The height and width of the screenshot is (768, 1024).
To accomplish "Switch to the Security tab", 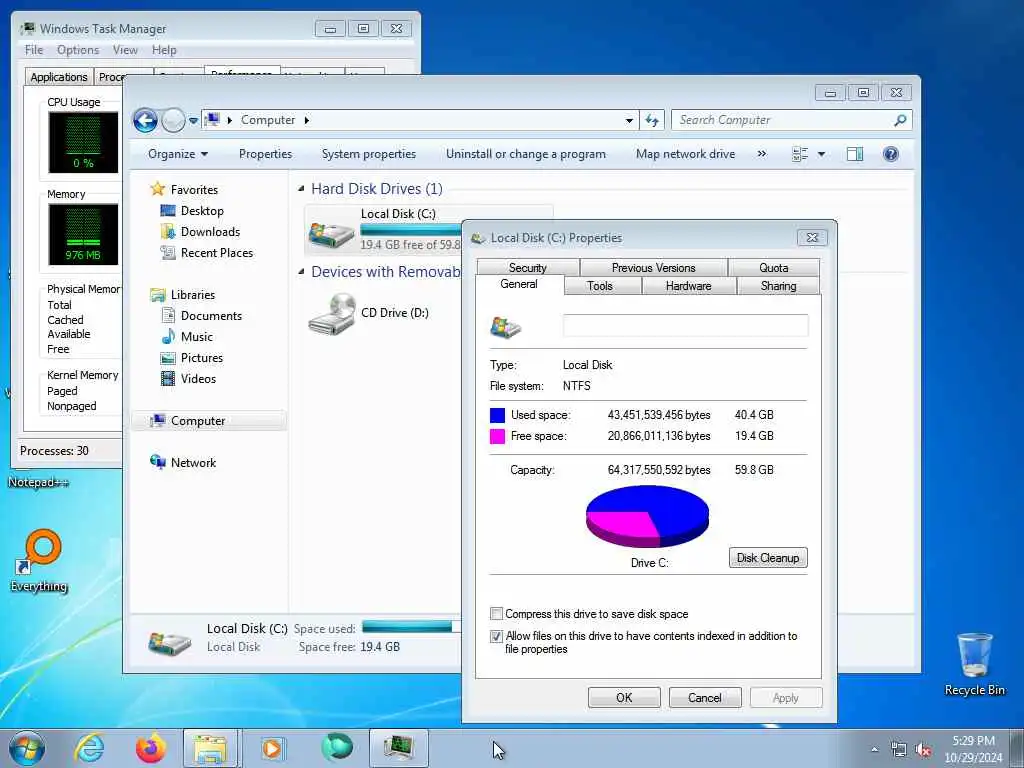I will tap(528, 268).
